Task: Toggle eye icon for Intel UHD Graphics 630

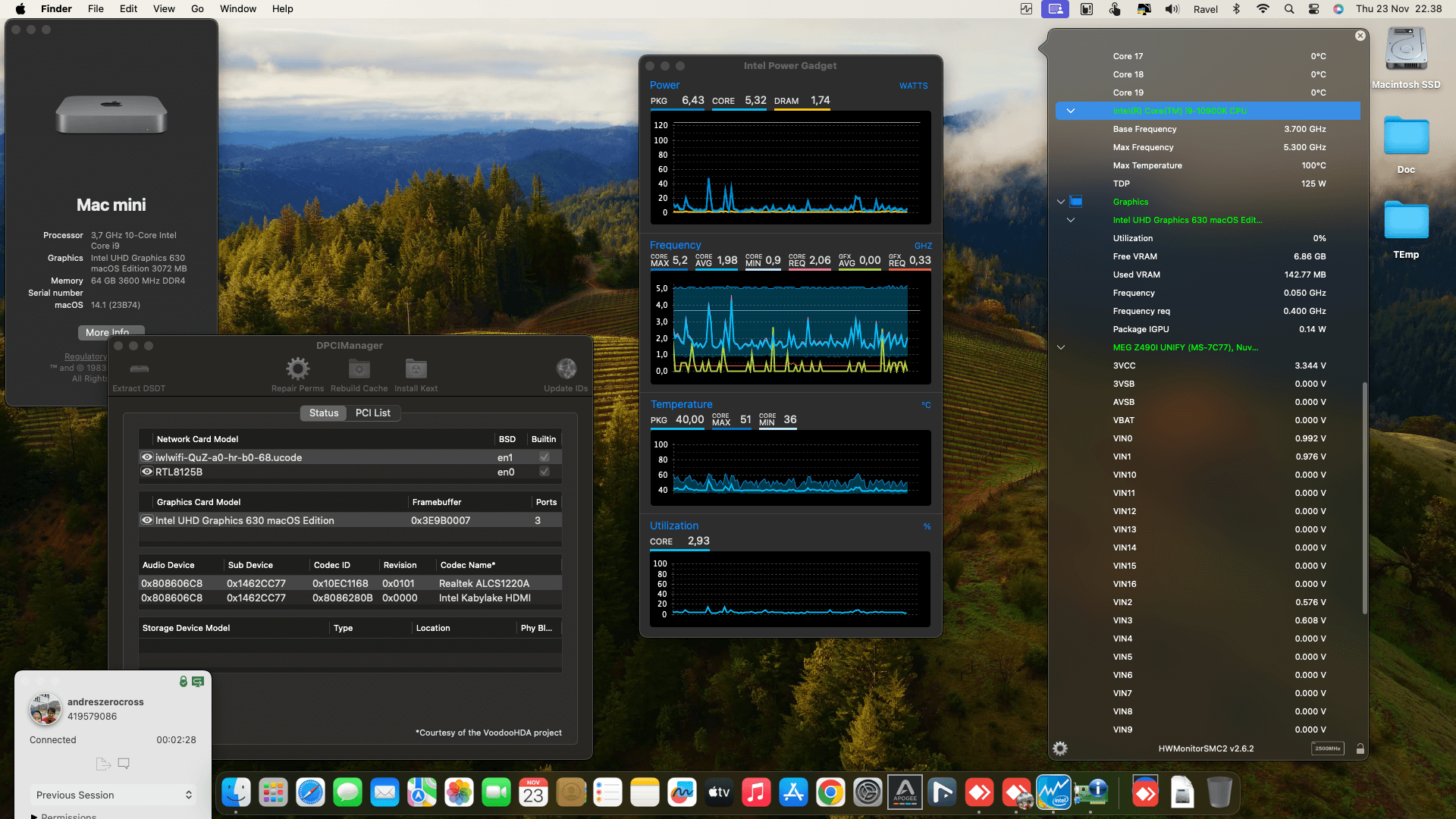Action: [147, 520]
